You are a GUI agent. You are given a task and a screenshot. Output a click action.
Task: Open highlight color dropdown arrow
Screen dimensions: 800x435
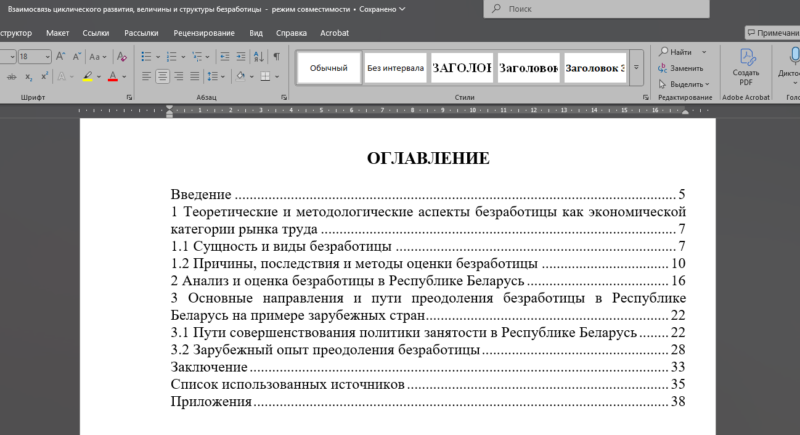tap(98, 77)
